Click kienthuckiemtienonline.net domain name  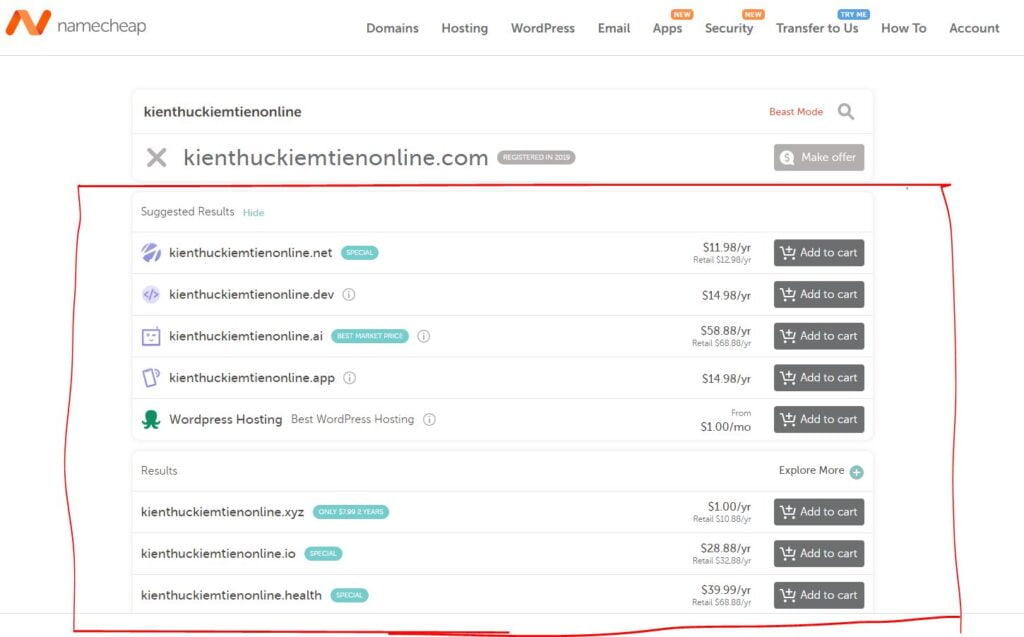250,253
